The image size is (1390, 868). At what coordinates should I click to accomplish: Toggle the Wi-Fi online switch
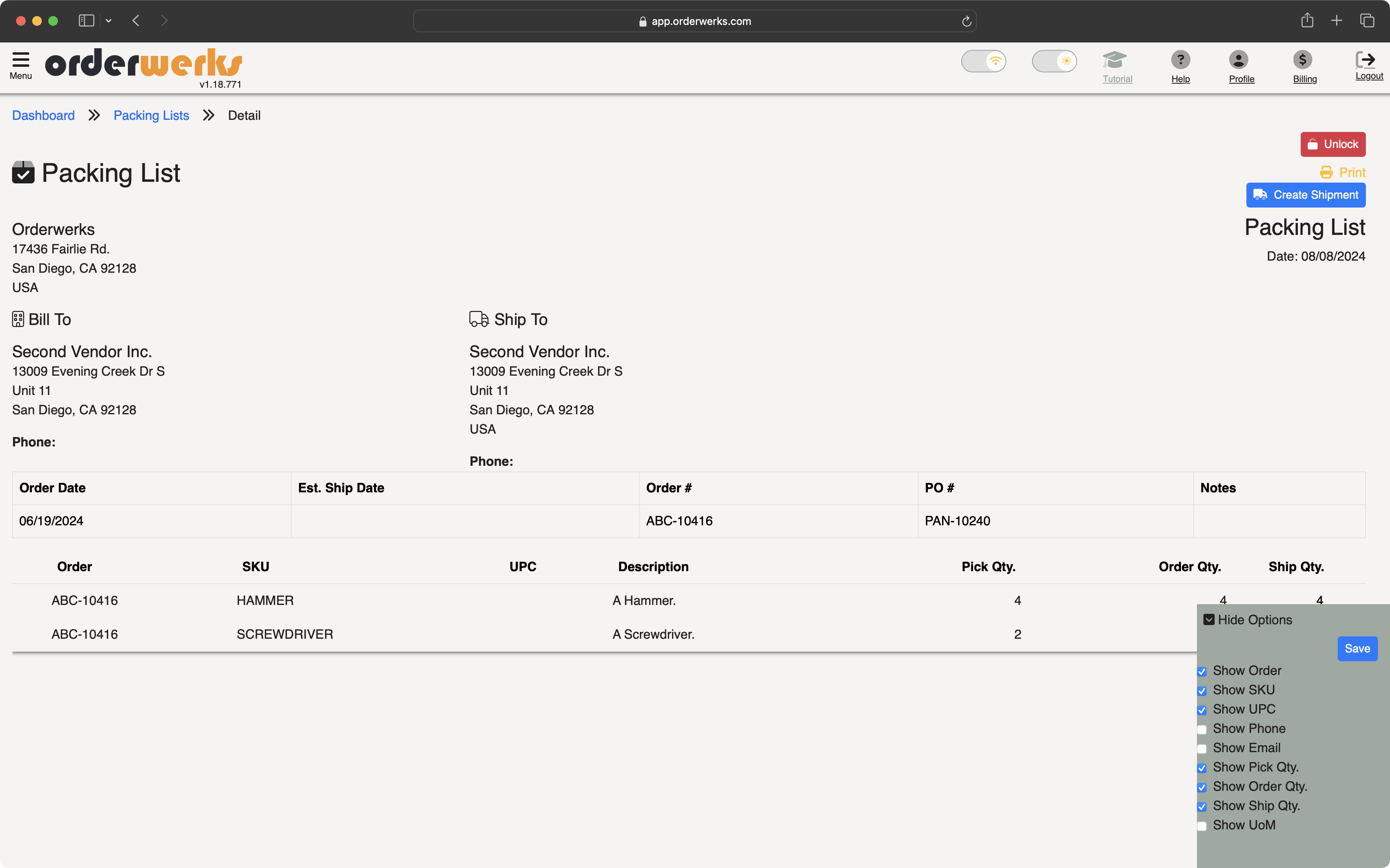click(984, 61)
